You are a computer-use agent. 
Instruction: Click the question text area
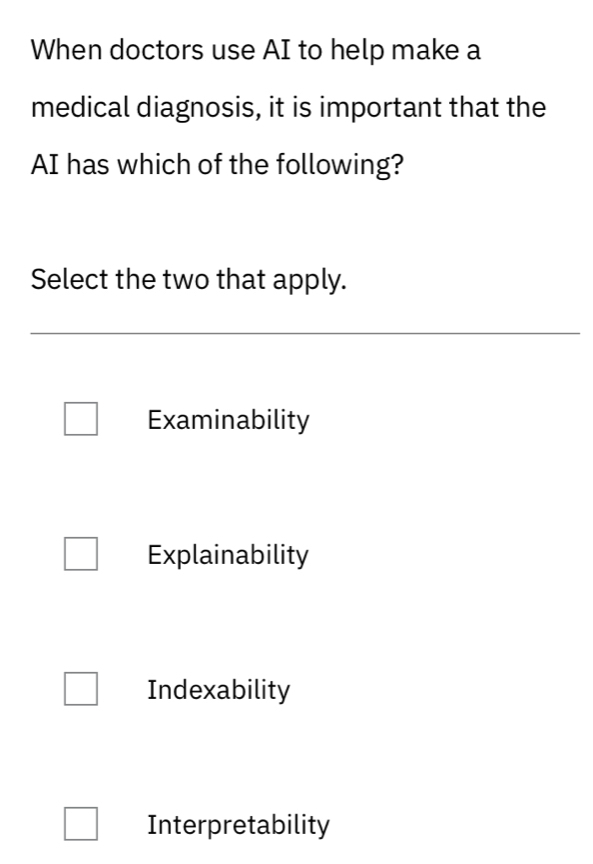click(290, 107)
